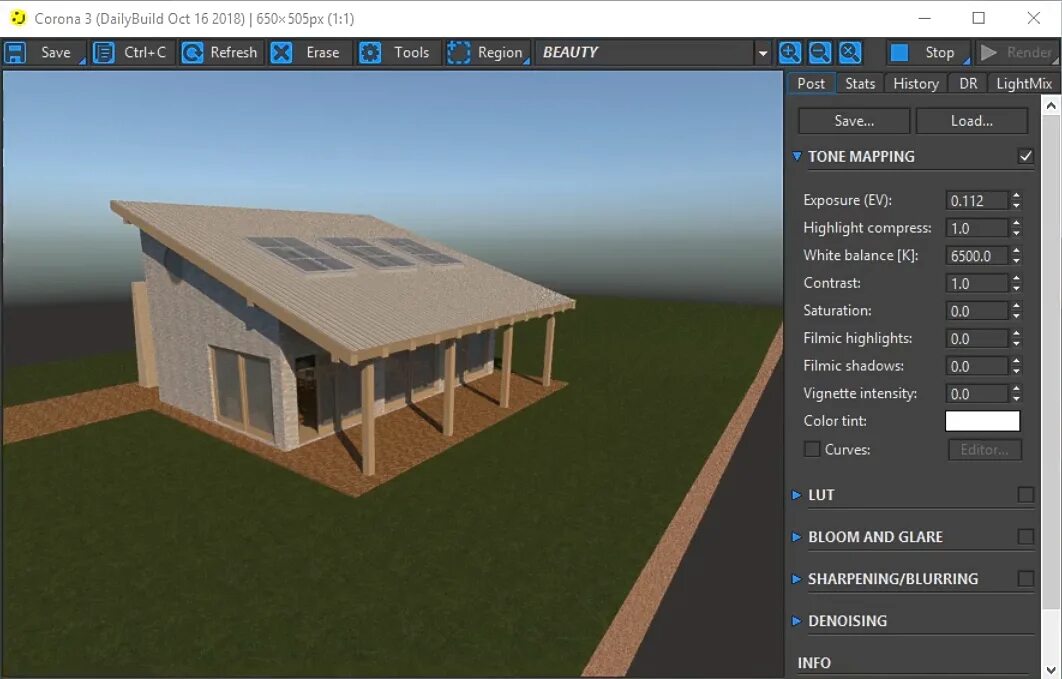This screenshot has width=1062, height=679.
Task: Enable the SHARPENING/BLURRING checkbox
Action: tap(1025, 579)
